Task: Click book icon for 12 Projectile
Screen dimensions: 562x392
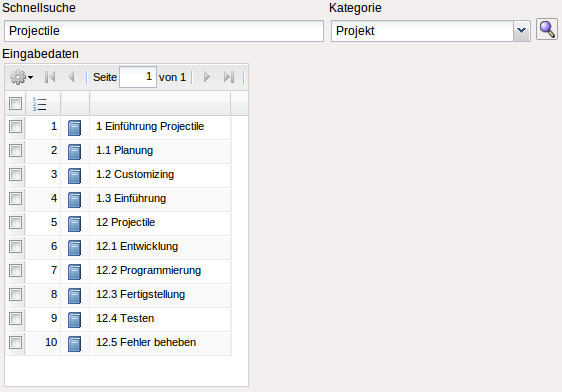Action: click(x=75, y=224)
